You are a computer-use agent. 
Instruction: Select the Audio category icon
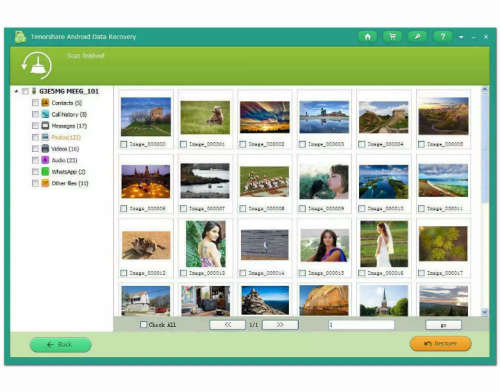pos(45,160)
